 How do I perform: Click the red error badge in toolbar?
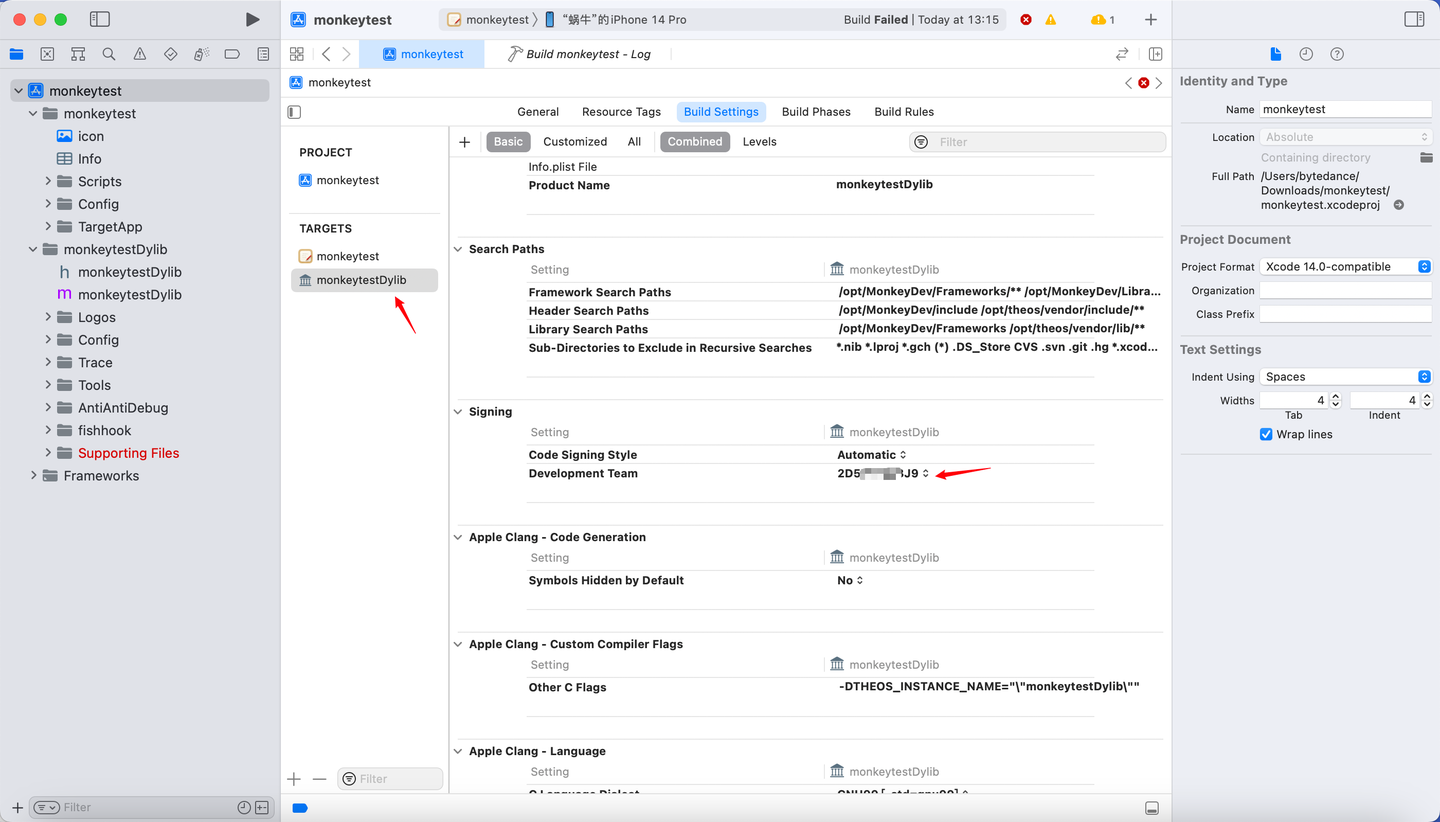coord(1026,18)
